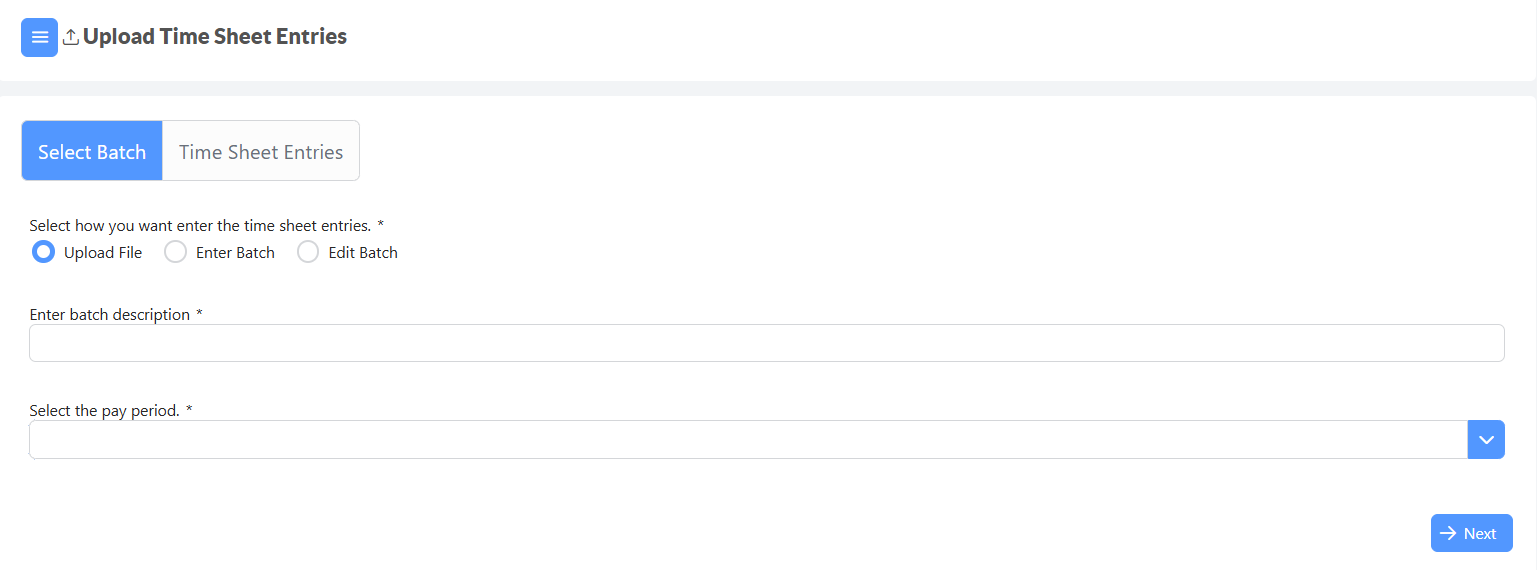
Task: Open the pay period combo box field
Action: coord(748,440)
